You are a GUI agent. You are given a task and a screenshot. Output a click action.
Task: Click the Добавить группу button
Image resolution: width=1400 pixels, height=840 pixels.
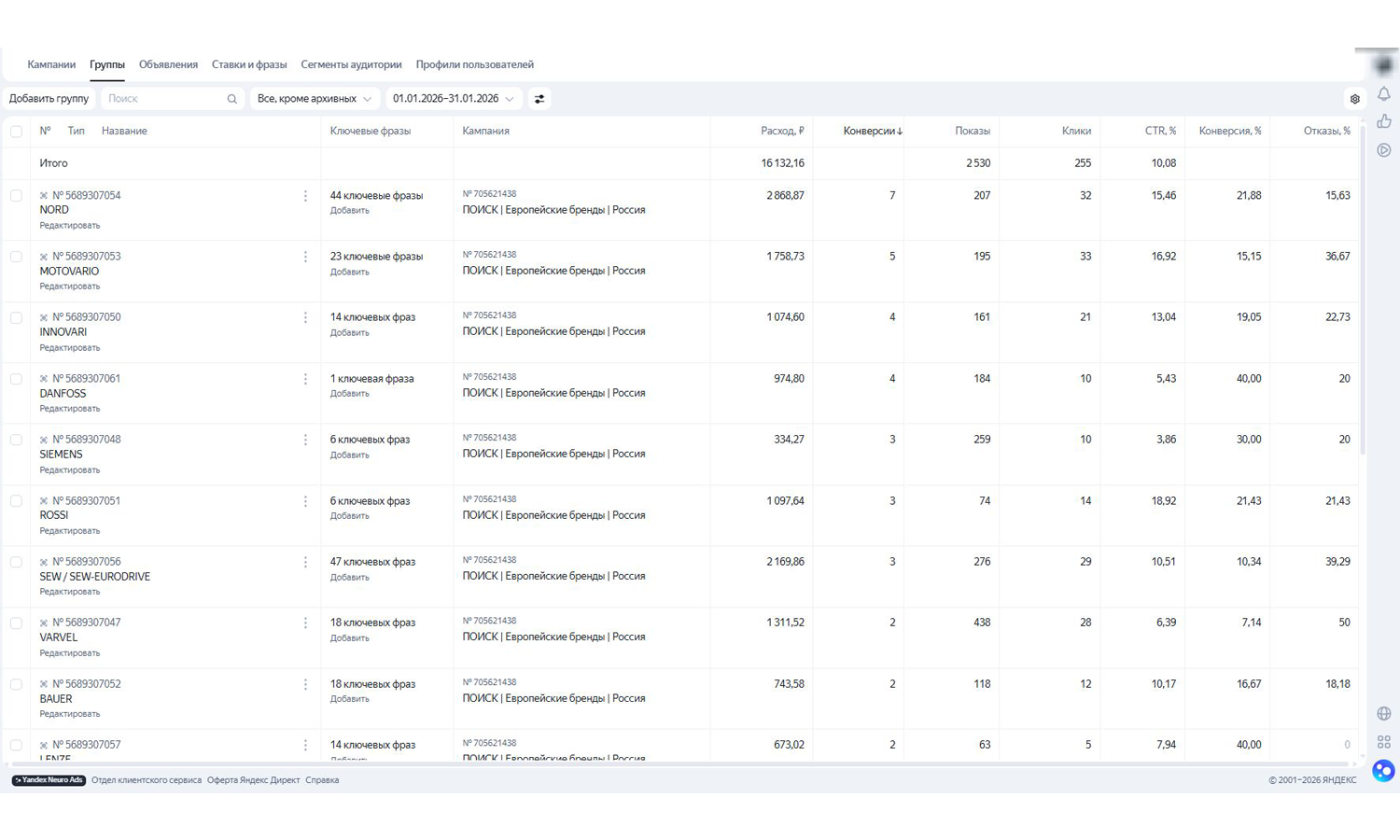[x=49, y=99]
